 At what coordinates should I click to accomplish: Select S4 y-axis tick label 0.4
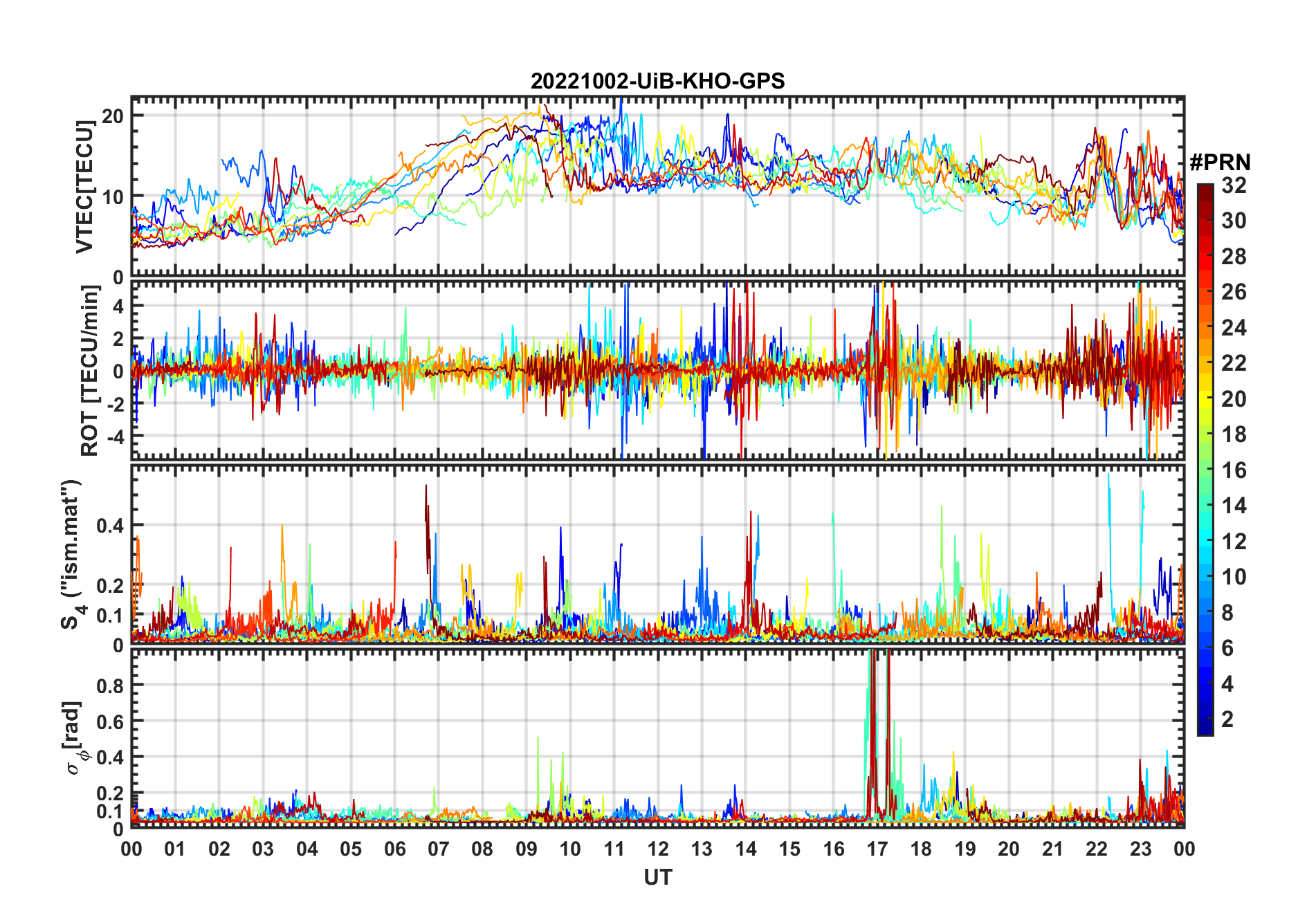tap(111, 526)
